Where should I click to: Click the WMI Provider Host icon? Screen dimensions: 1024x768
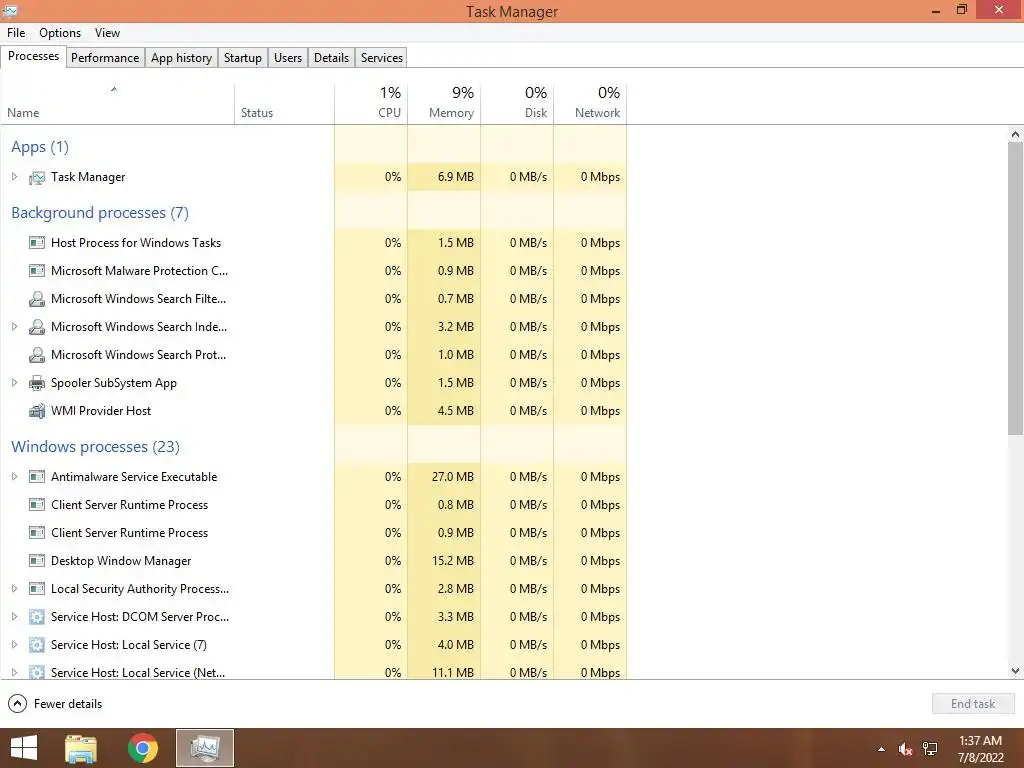tap(37, 411)
